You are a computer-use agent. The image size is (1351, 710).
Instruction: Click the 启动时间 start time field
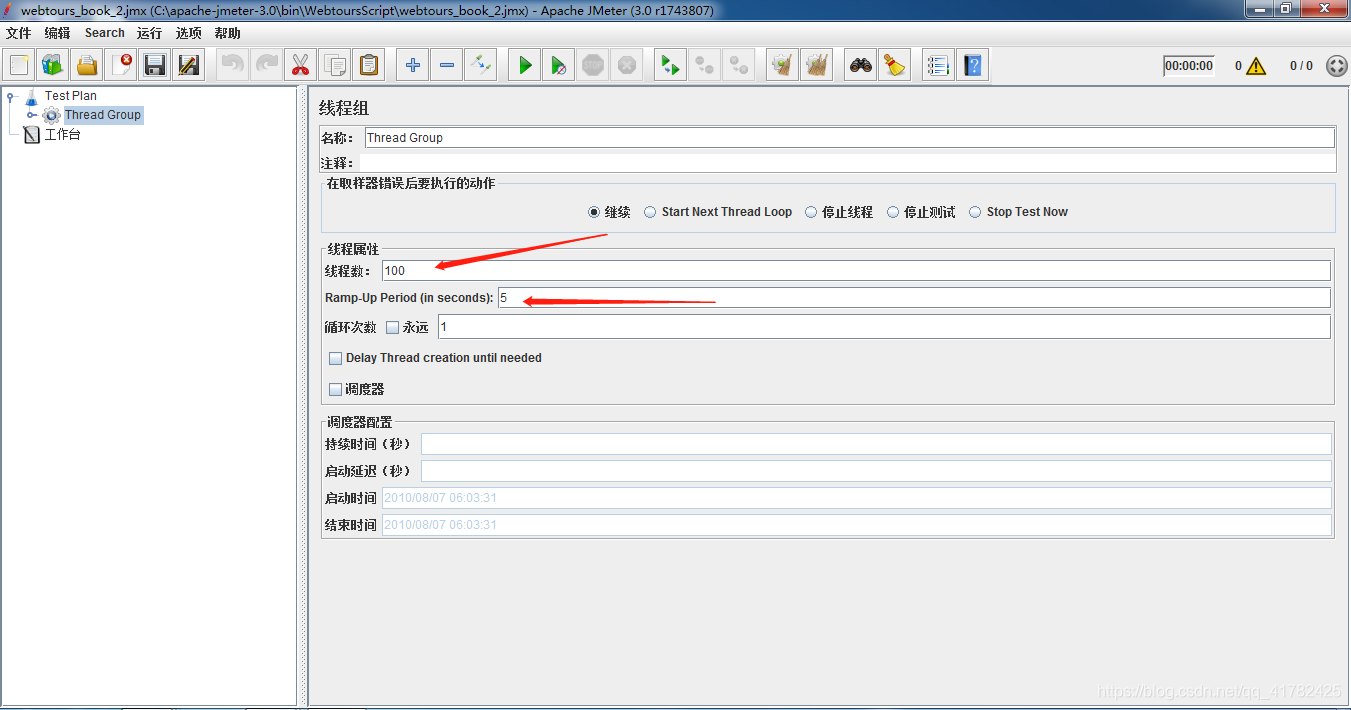(857, 498)
